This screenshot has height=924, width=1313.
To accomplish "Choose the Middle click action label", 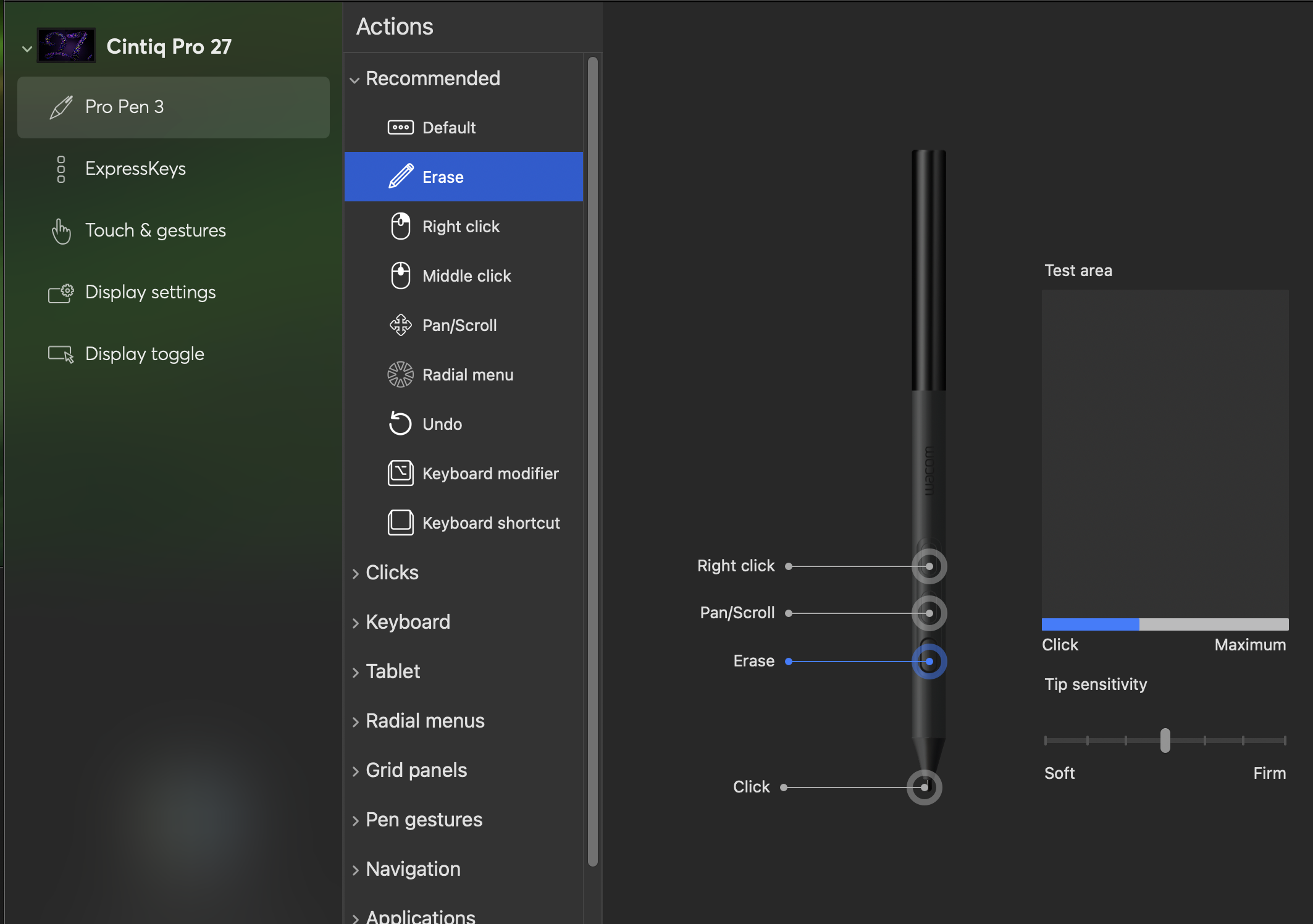I will 466,276.
